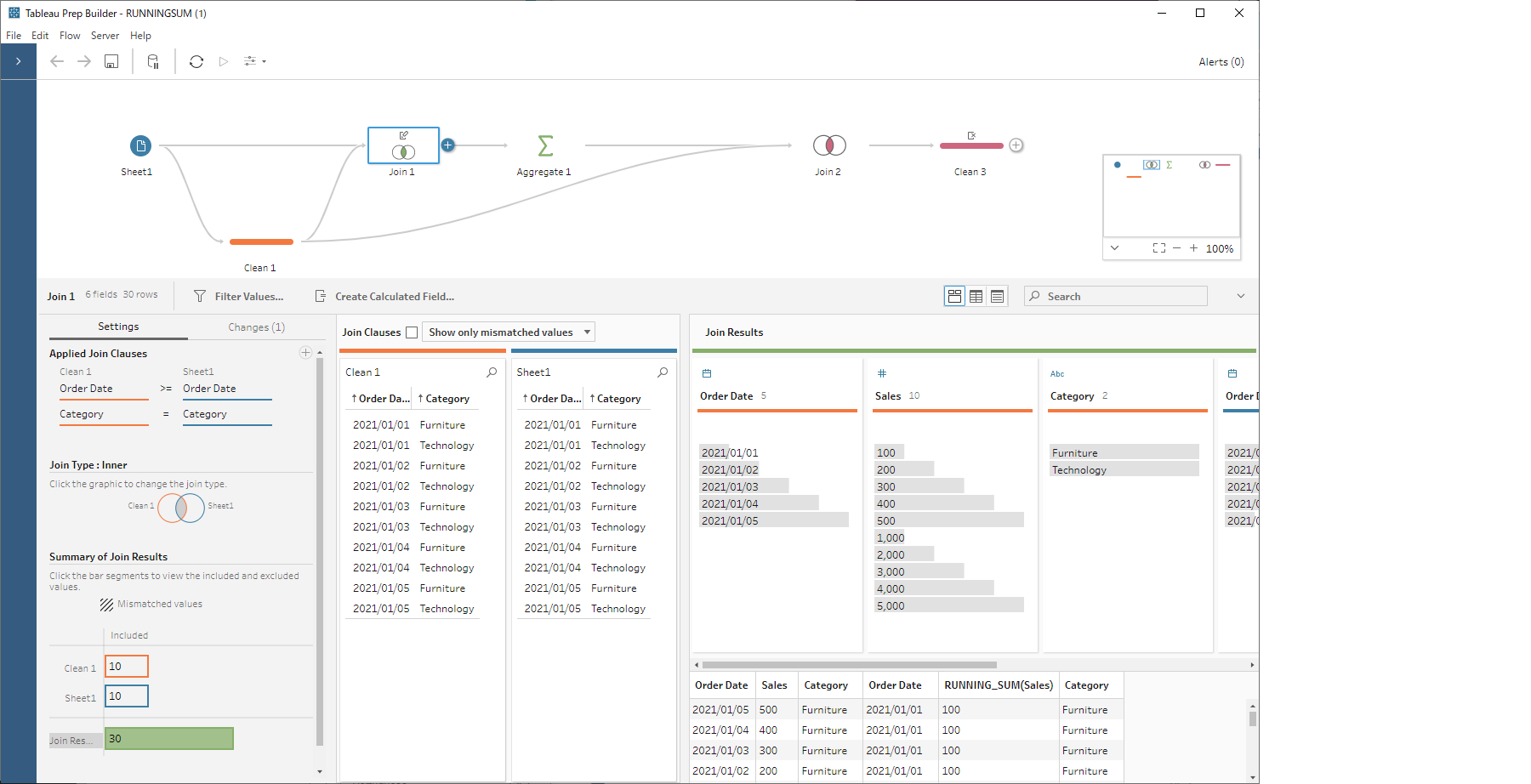
Task: Open Show only mismatched values dropdown
Action: (x=508, y=332)
